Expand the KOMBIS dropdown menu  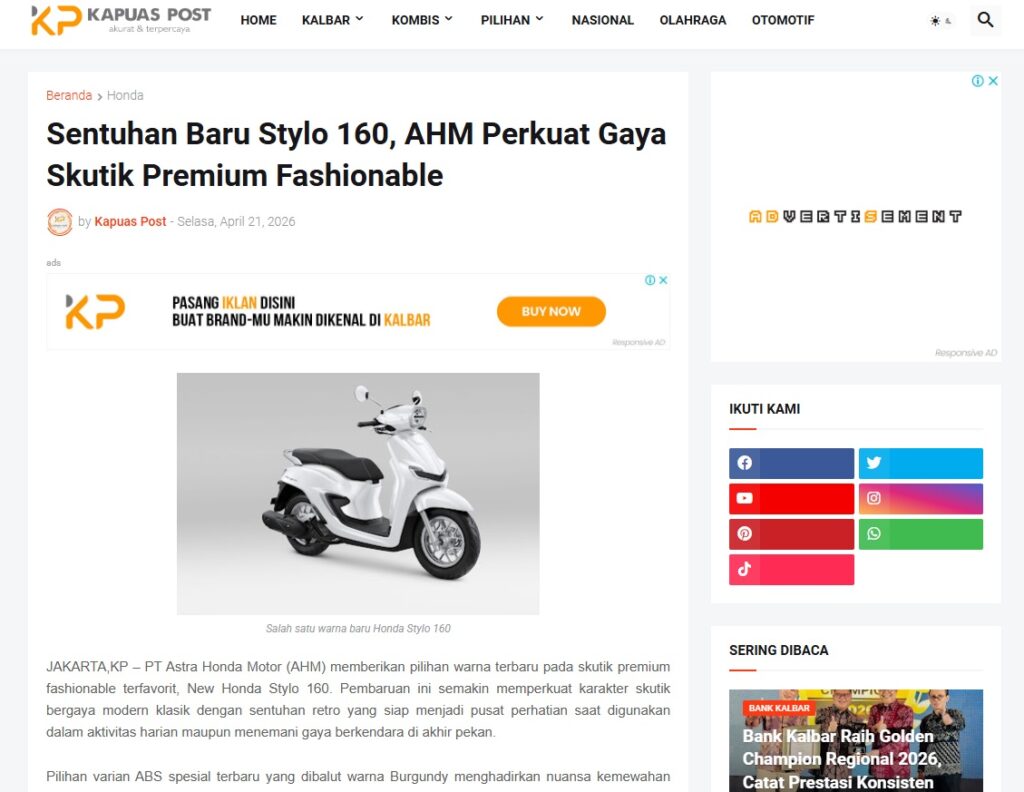pyautogui.click(x=422, y=20)
